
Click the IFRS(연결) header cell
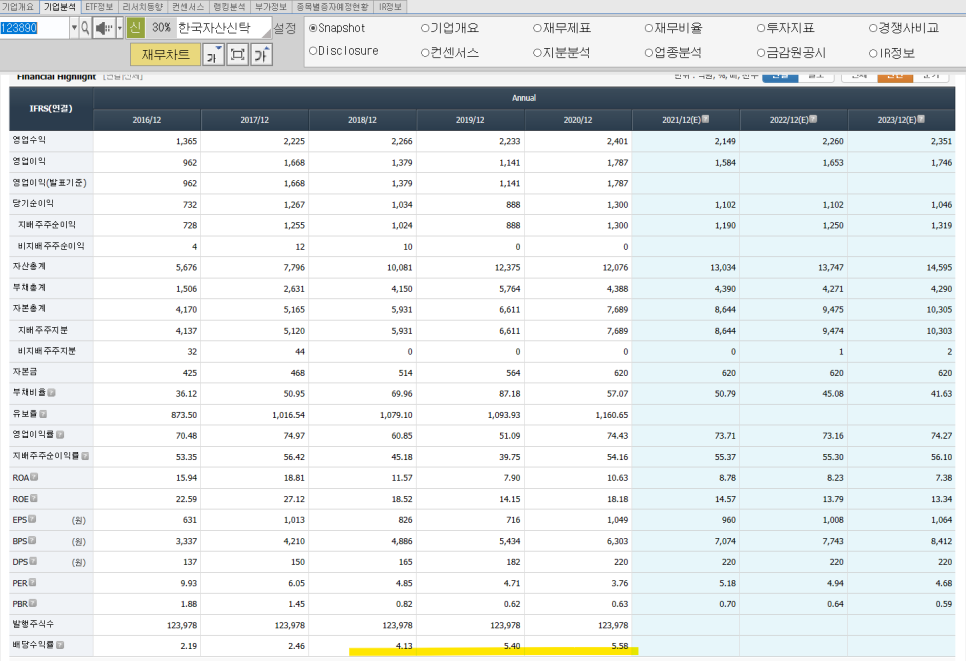pos(51,108)
